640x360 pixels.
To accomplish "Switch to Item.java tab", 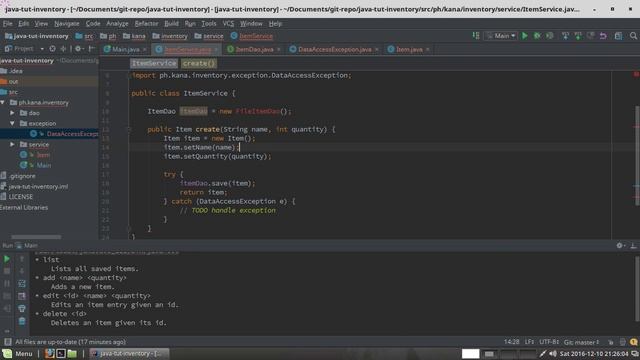I will (409, 49).
